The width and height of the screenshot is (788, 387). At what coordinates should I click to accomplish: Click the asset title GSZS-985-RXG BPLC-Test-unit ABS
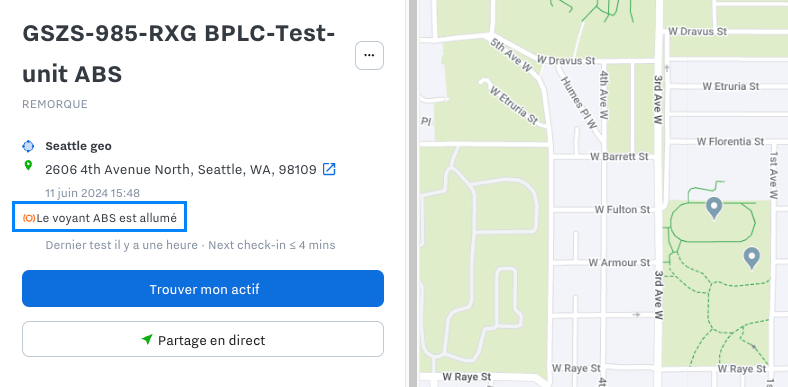click(x=178, y=53)
